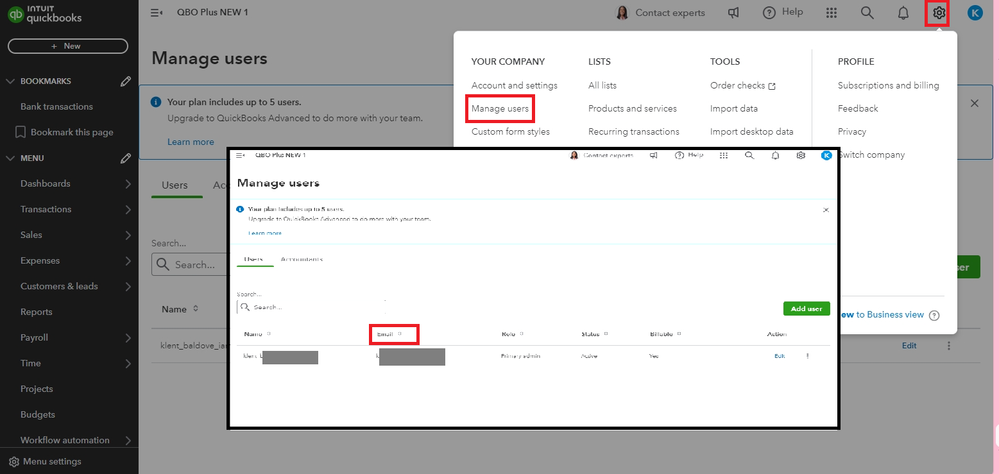
Task: Click the QBO Plus NEW 1 company name
Action: [212, 13]
